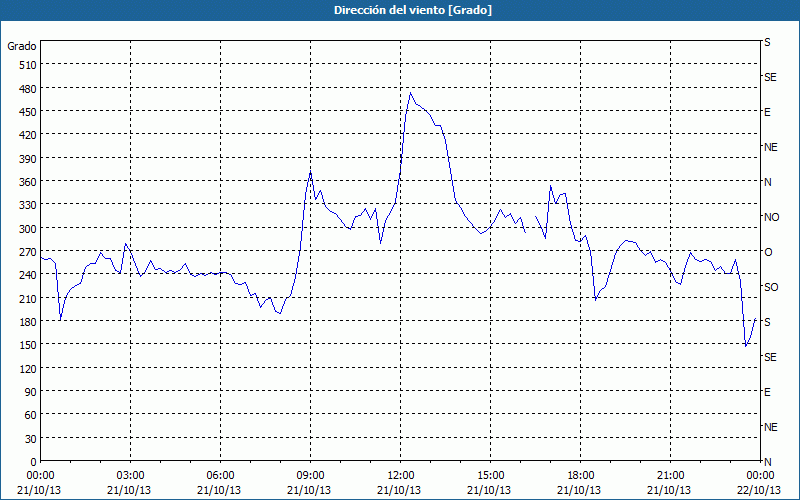The image size is (800, 500).
Task: Click the 'O' compass label on right axis
Action: tap(768, 252)
